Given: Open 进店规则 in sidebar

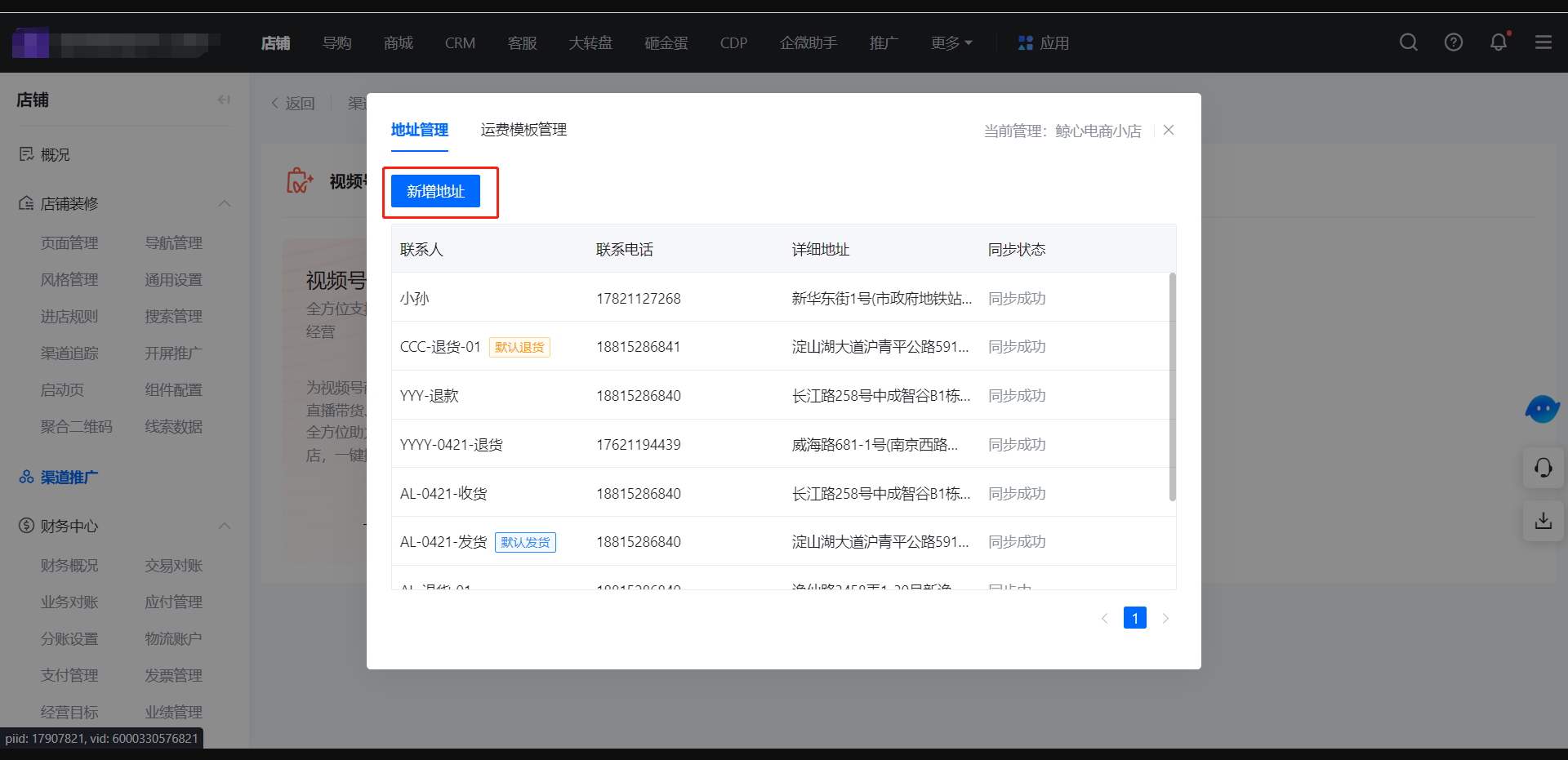Looking at the screenshot, I should (69, 317).
